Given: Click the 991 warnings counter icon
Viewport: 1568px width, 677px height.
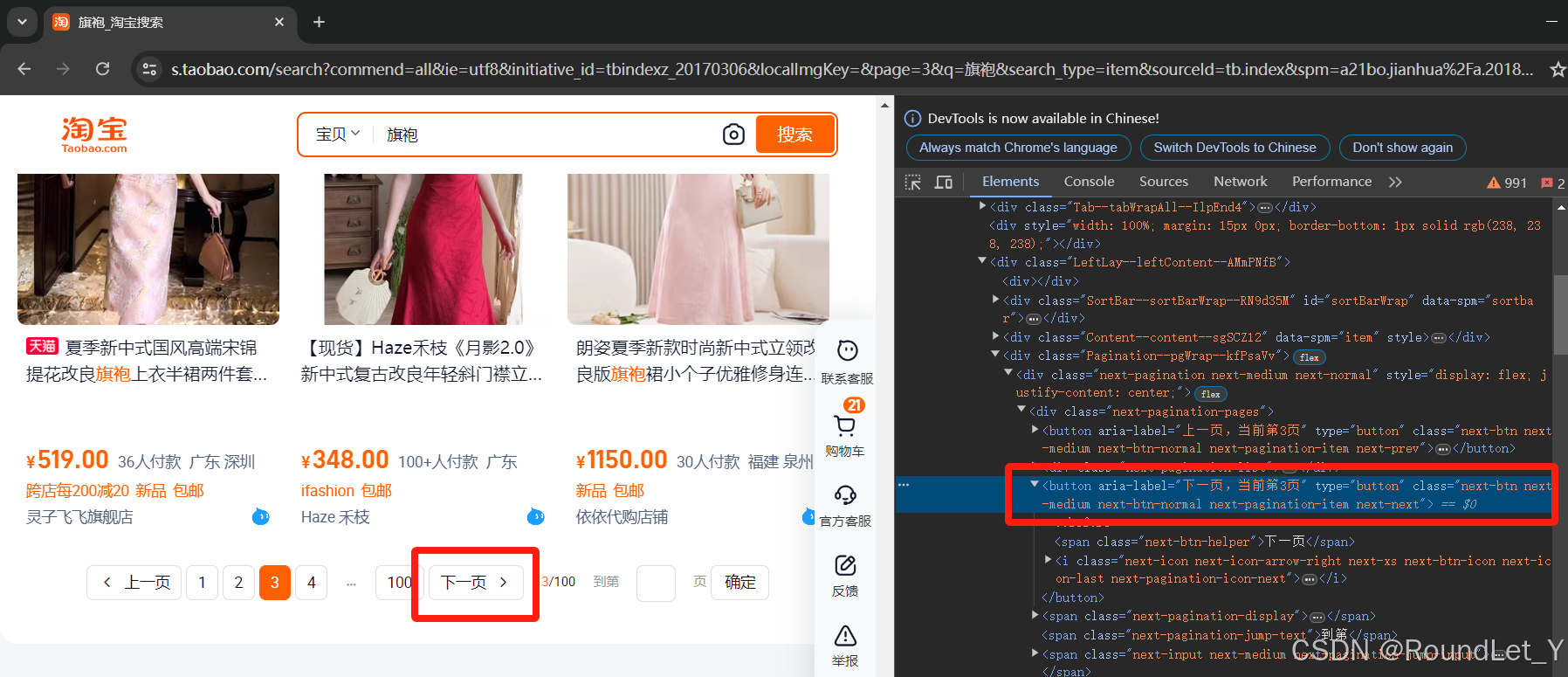Looking at the screenshot, I should click(1507, 183).
